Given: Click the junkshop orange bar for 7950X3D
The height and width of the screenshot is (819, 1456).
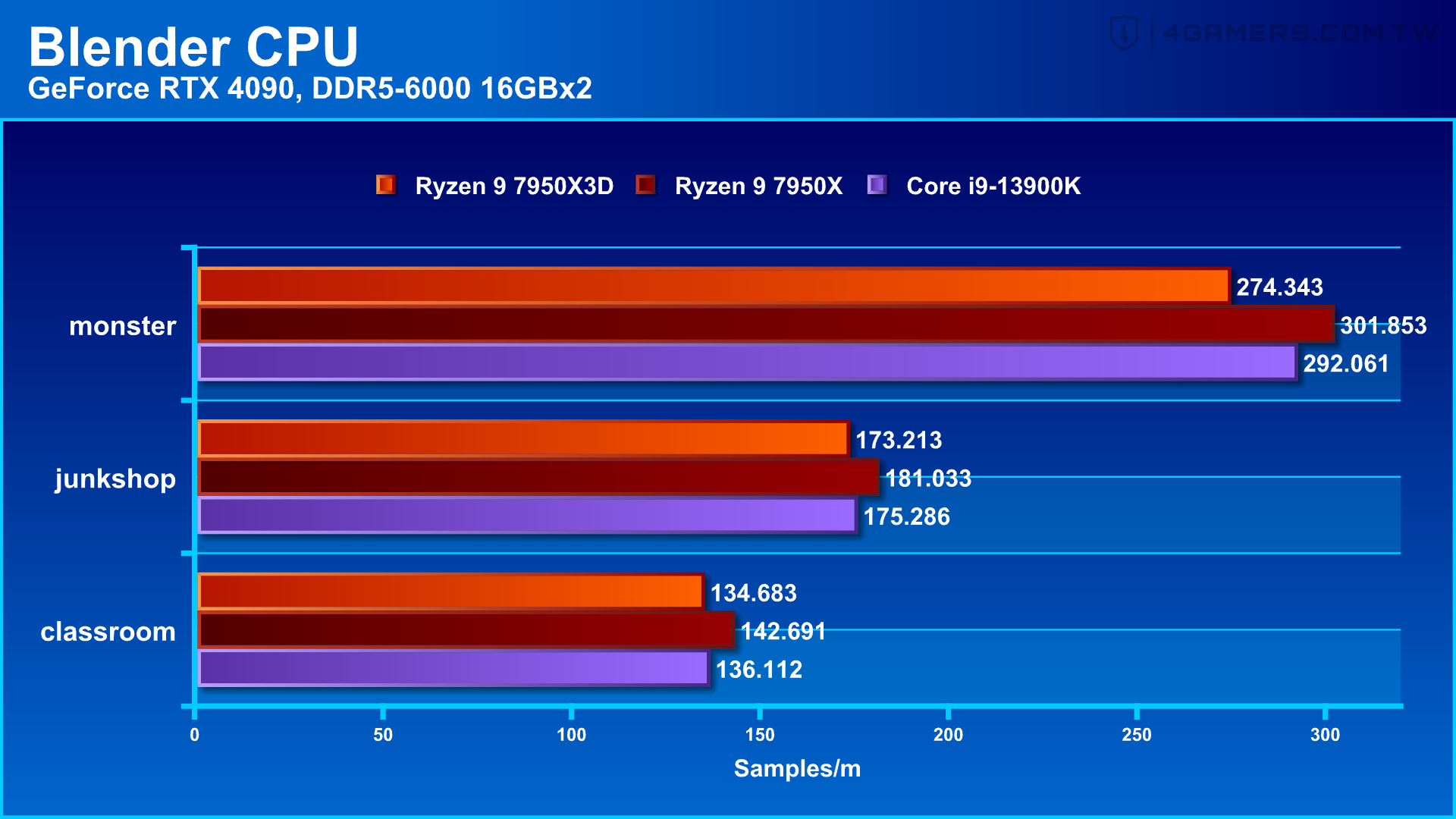Looking at the screenshot, I should pos(523,439).
